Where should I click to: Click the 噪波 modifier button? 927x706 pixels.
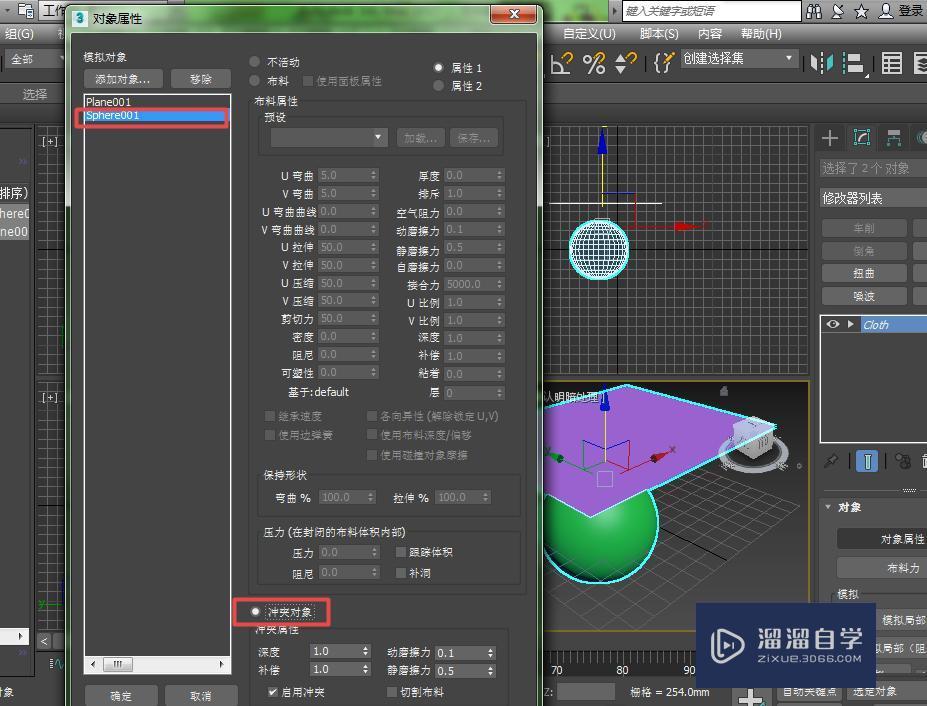click(864, 296)
